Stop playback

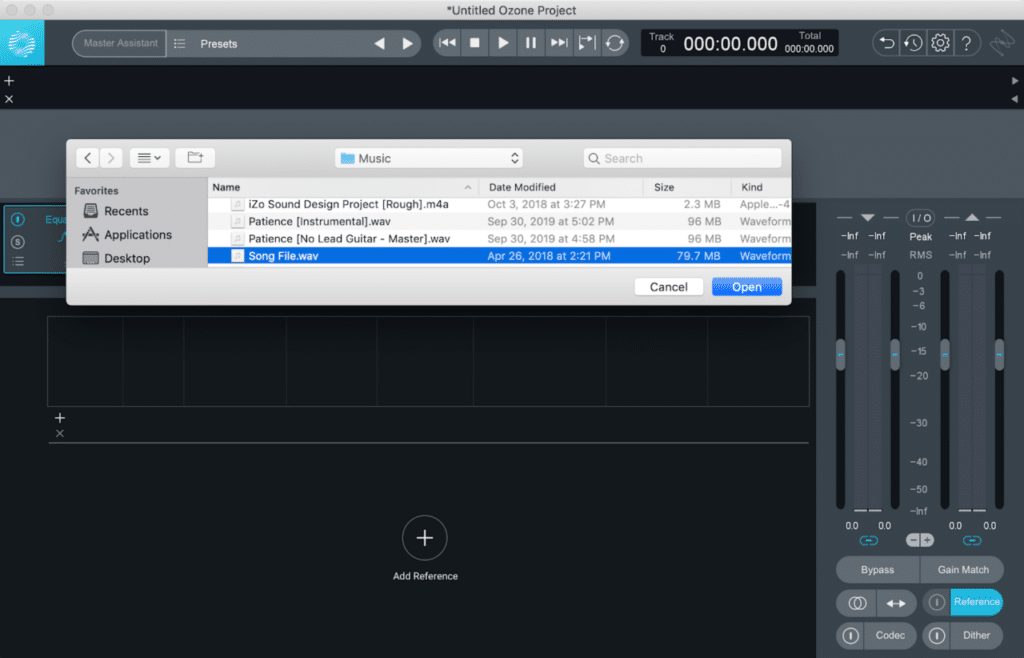tap(475, 43)
